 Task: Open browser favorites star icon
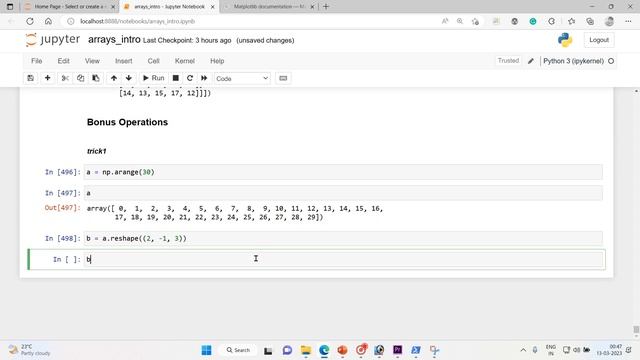(571, 21)
